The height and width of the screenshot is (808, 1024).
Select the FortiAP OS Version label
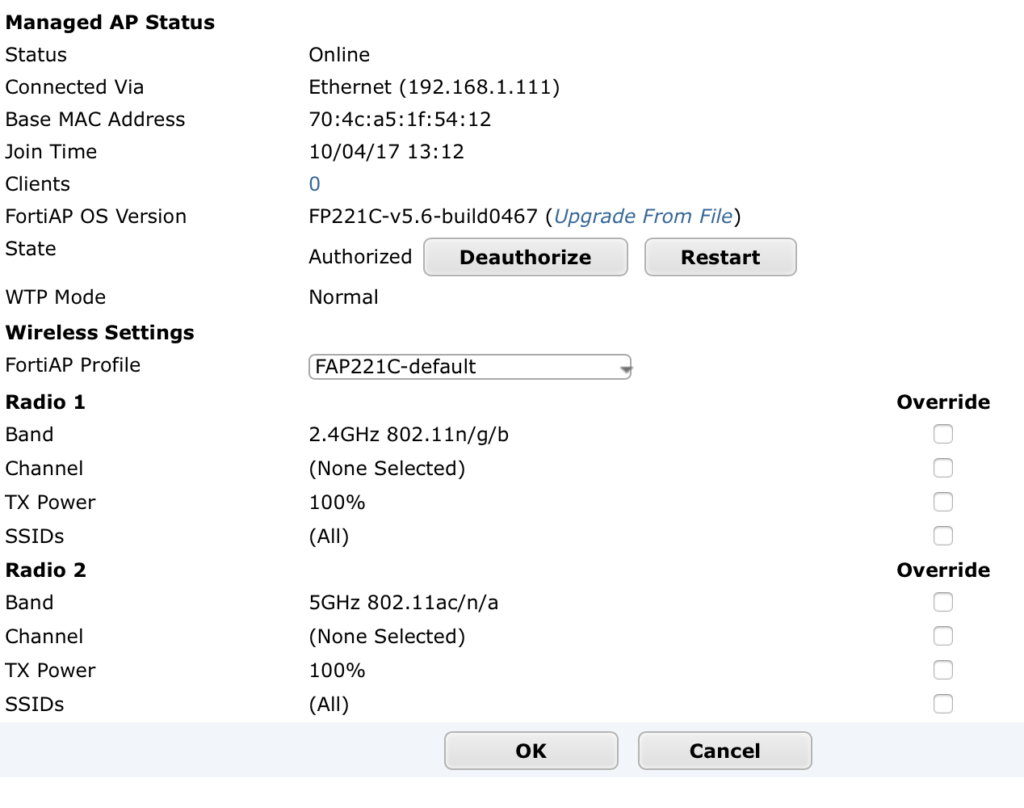point(95,216)
